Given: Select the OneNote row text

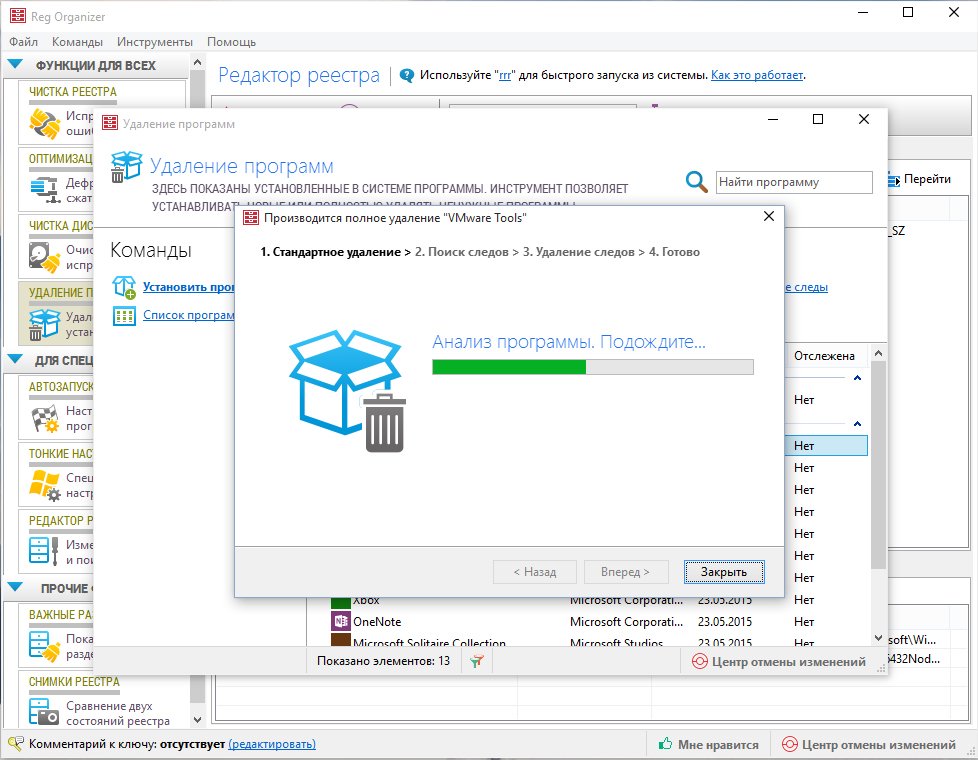Looking at the screenshot, I should click(x=377, y=621).
